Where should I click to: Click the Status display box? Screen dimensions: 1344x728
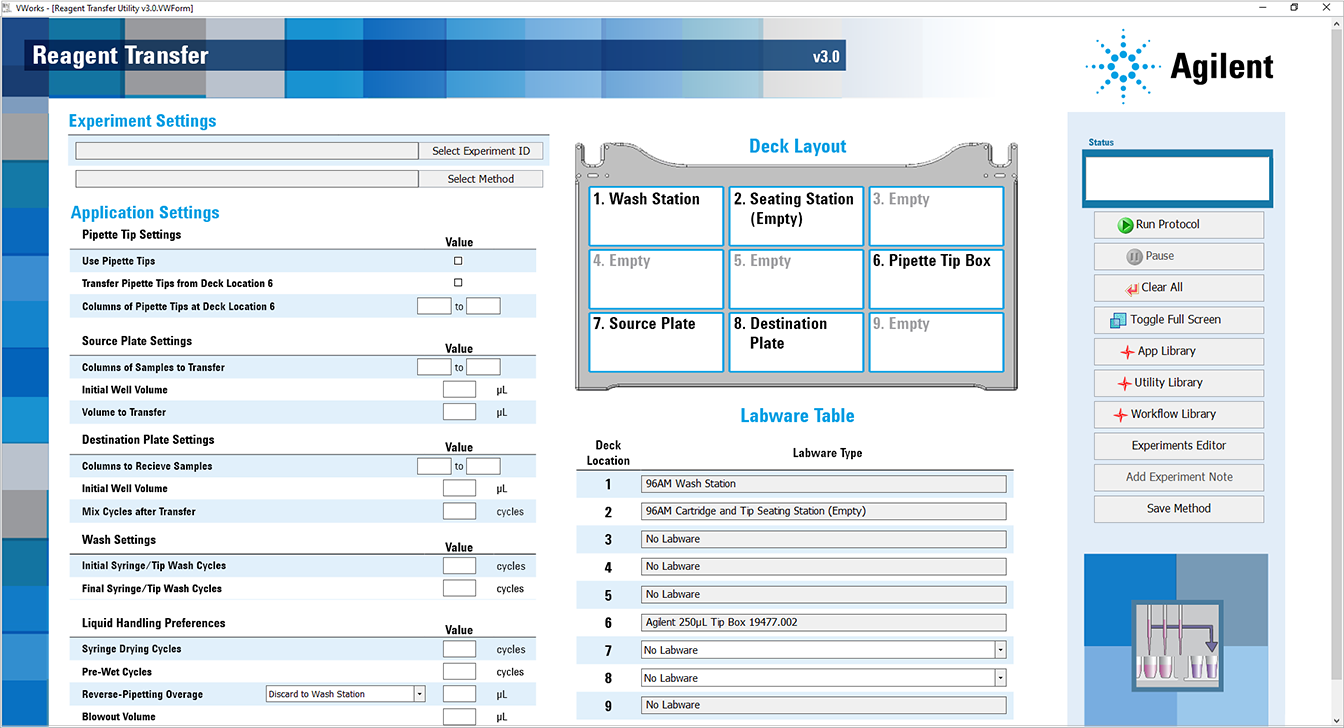(x=1180, y=179)
